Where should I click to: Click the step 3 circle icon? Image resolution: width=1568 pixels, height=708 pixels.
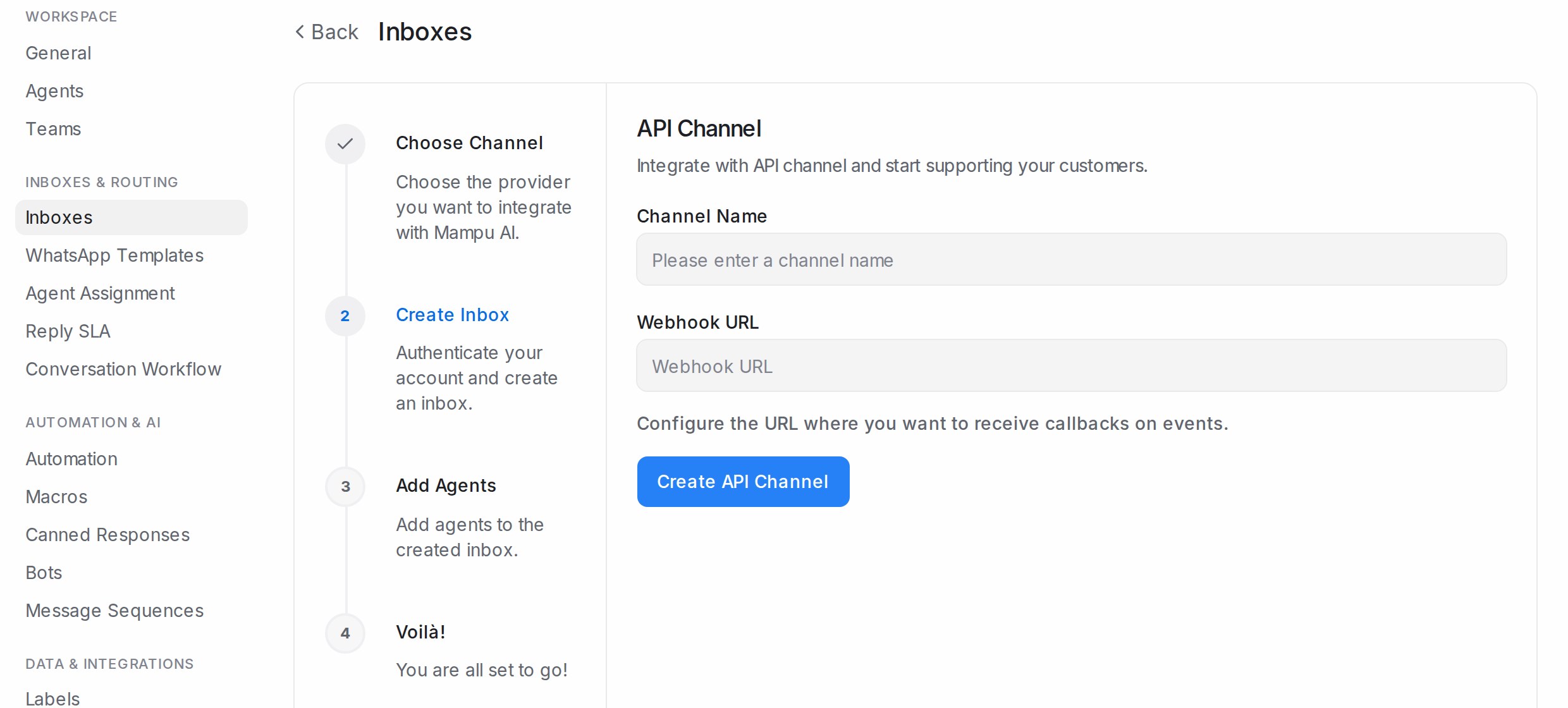pyautogui.click(x=345, y=486)
